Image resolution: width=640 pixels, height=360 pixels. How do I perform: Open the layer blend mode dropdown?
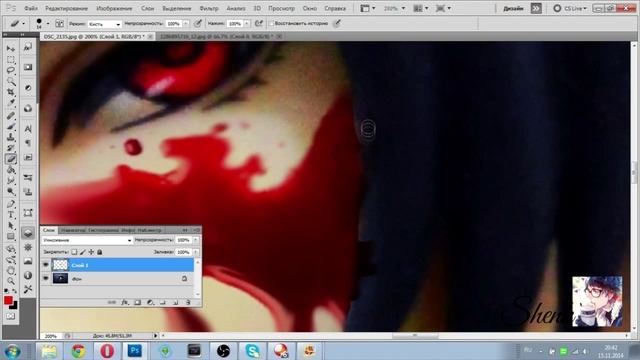(x=87, y=240)
